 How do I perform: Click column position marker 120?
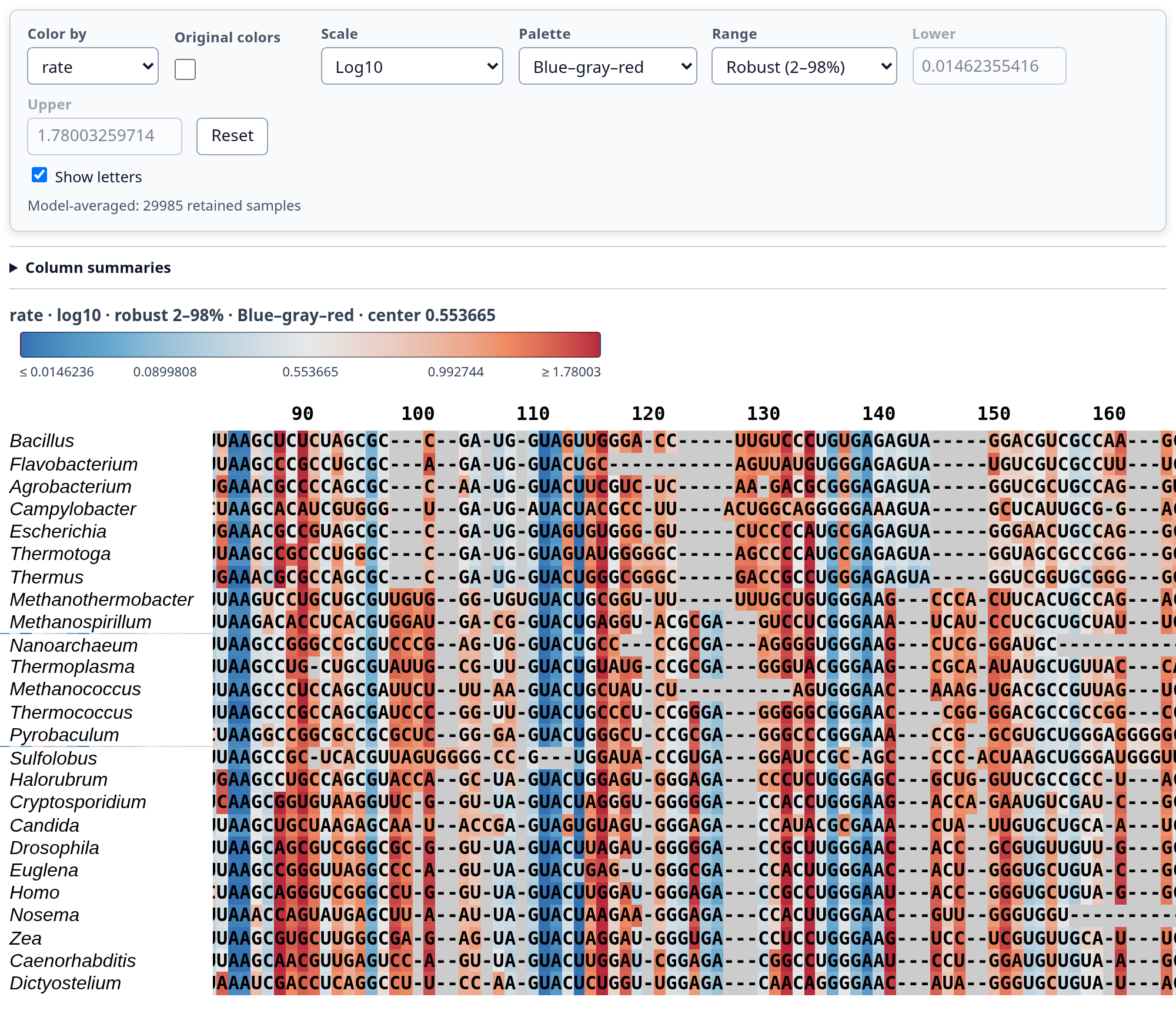(648, 414)
